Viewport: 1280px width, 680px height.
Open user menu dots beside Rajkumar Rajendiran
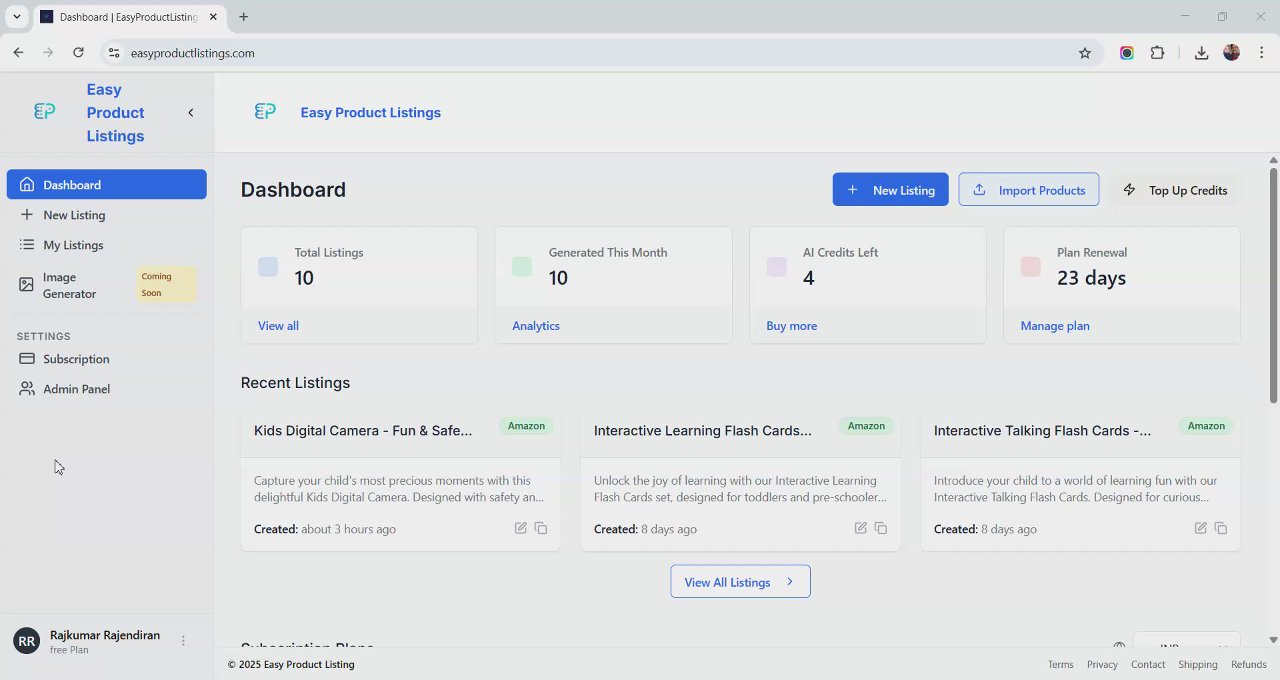(x=183, y=641)
